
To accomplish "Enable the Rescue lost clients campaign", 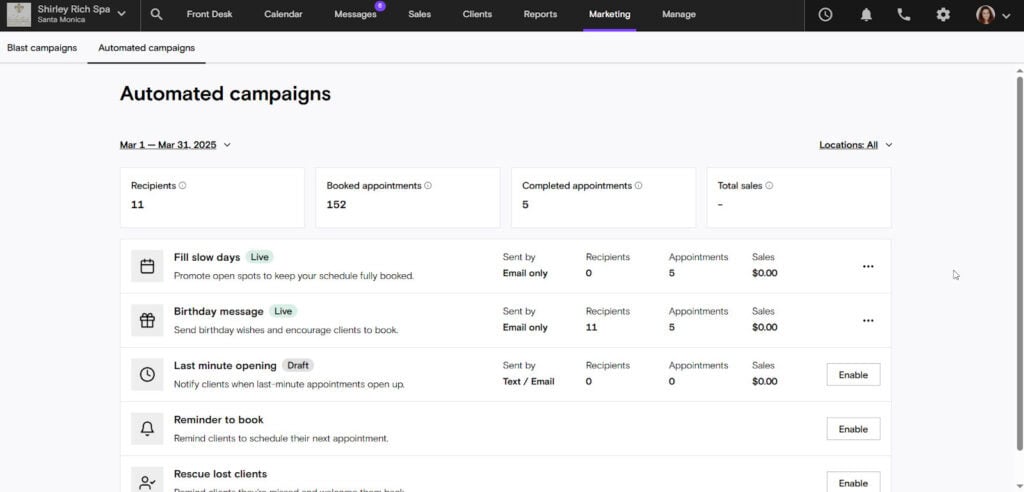I will click(x=853, y=483).
